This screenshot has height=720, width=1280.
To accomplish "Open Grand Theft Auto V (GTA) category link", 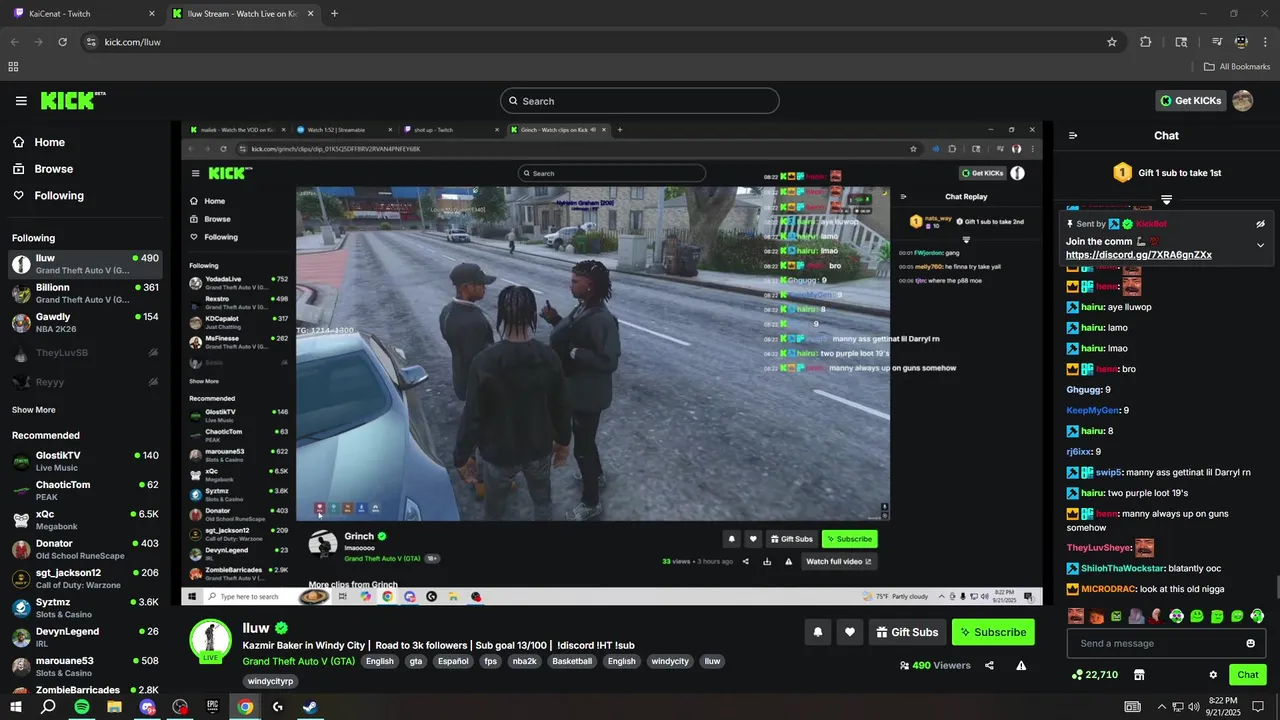I will click(x=299, y=661).
